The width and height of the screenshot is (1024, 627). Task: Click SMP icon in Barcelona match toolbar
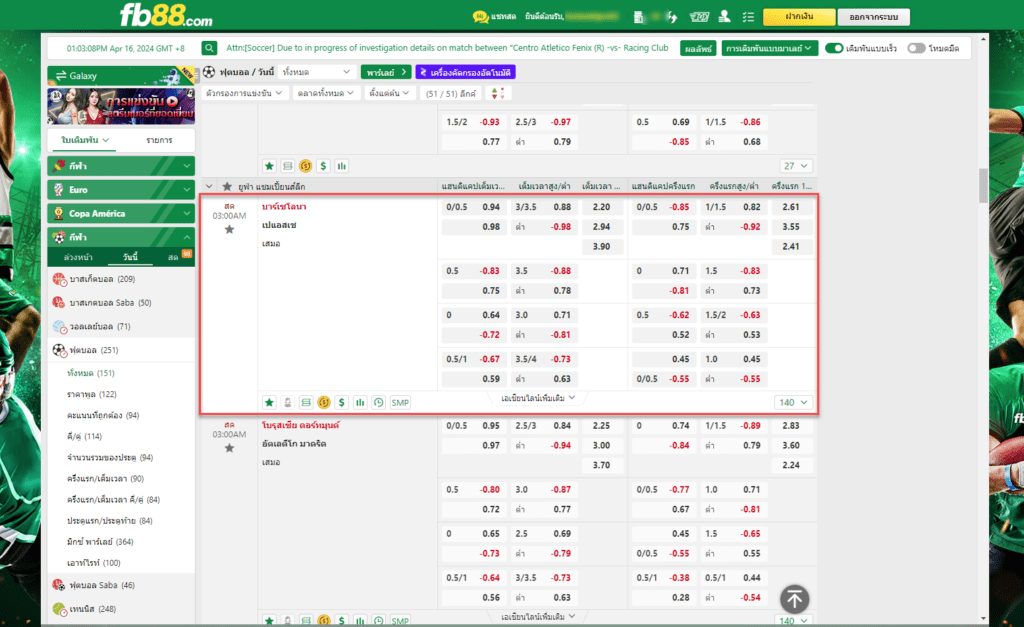click(400, 402)
